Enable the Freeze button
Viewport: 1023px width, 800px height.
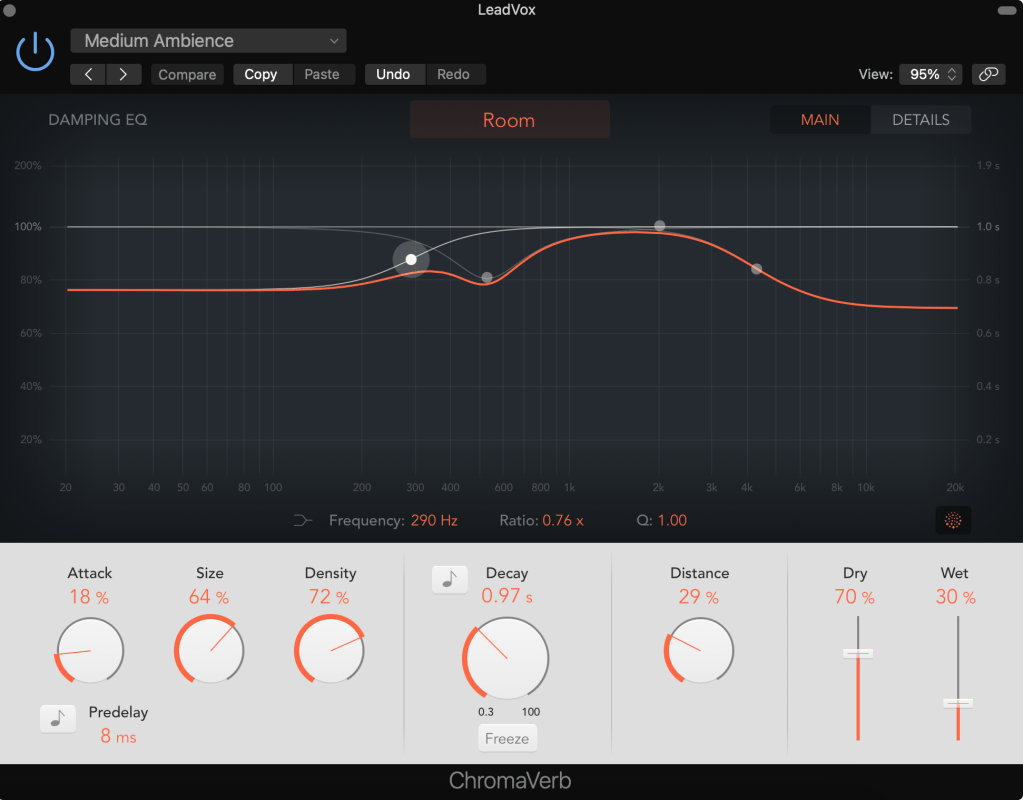tap(507, 738)
